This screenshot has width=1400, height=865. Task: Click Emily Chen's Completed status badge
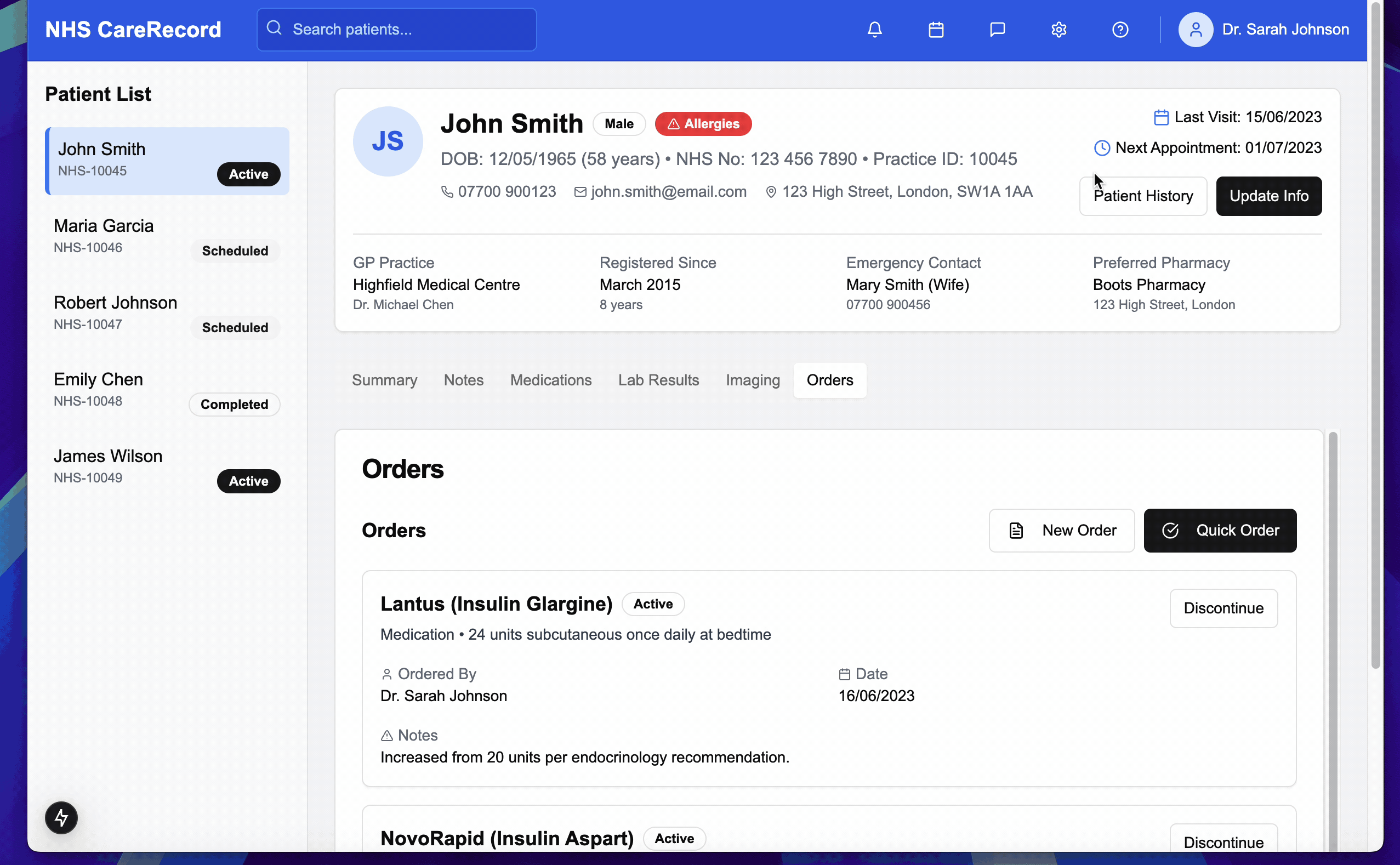pos(234,405)
